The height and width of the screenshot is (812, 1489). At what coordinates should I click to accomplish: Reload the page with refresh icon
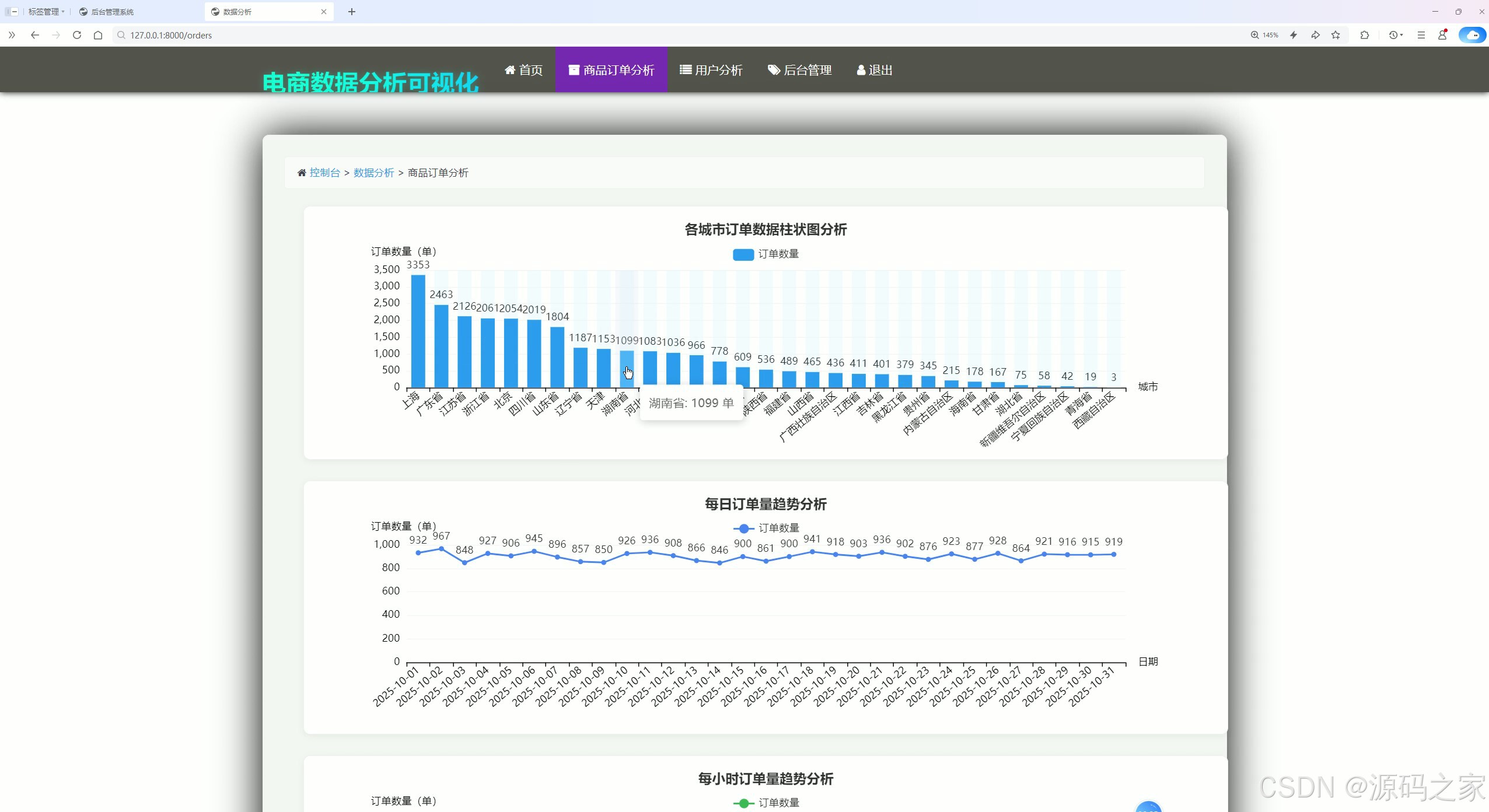[x=77, y=35]
